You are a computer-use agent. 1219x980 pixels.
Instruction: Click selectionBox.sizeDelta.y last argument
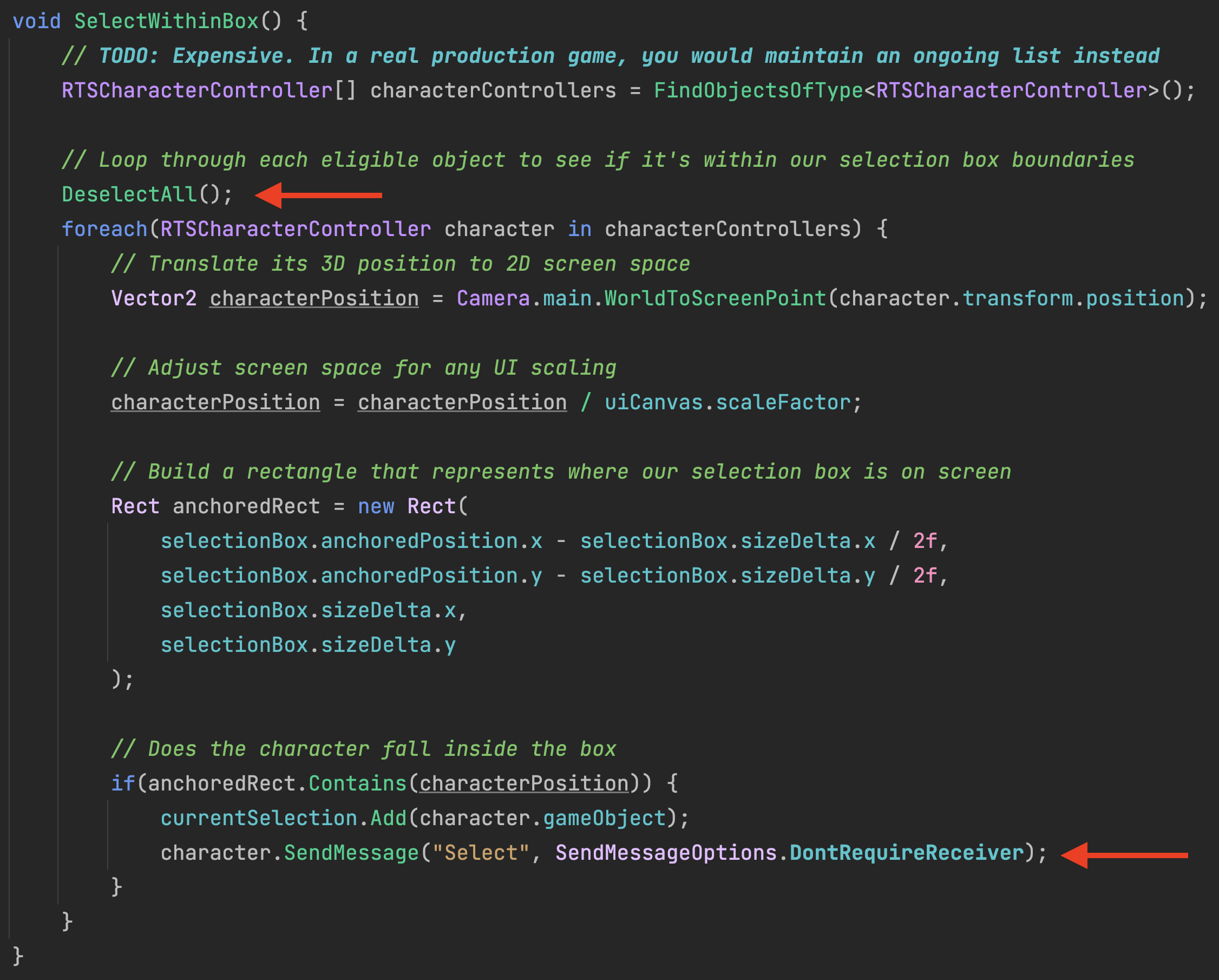pos(308,645)
